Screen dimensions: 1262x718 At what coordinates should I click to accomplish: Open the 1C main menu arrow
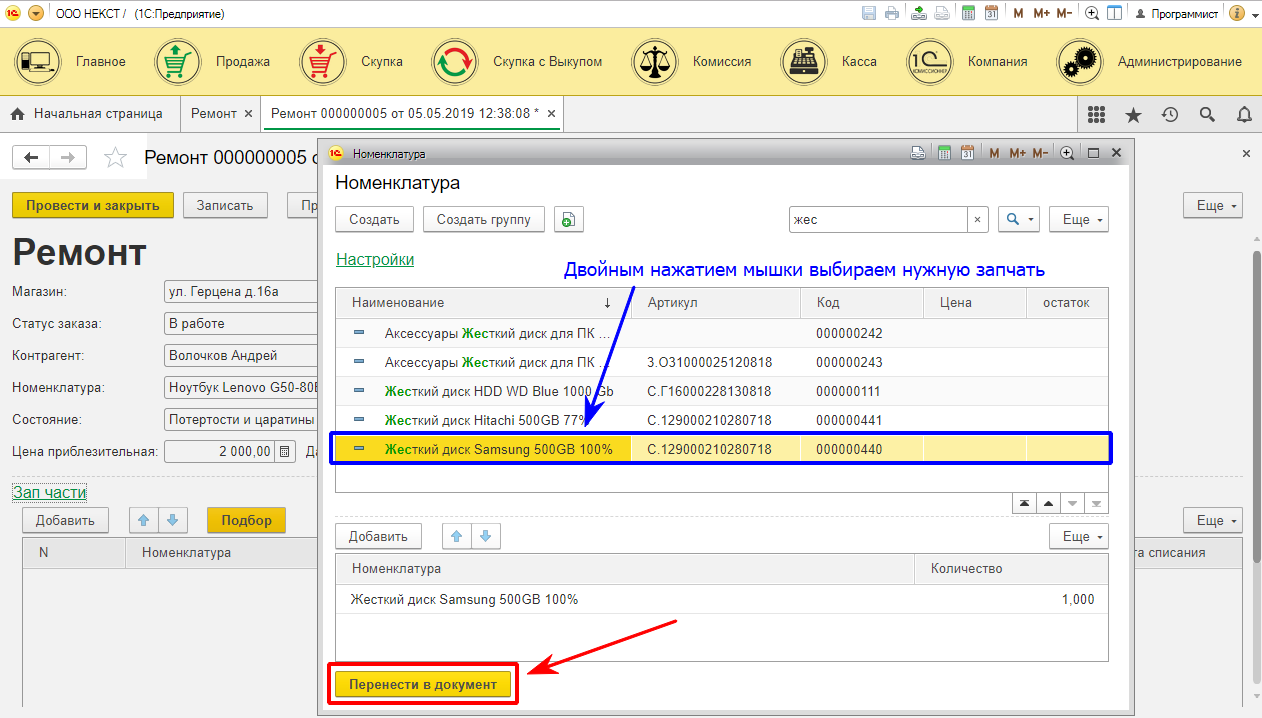pyautogui.click(x=36, y=14)
